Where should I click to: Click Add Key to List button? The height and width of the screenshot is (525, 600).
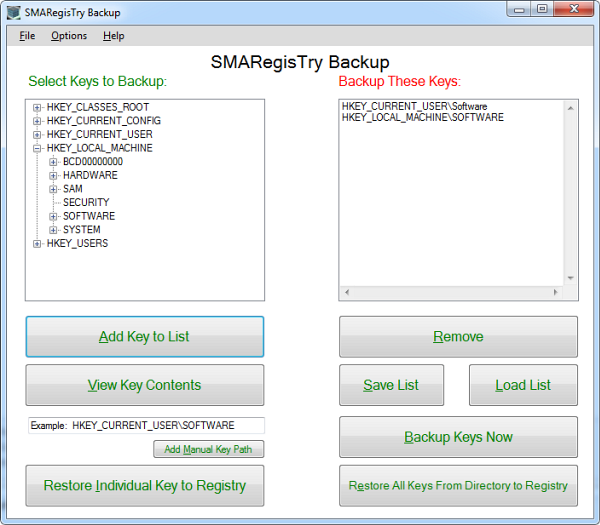coord(145,337)
